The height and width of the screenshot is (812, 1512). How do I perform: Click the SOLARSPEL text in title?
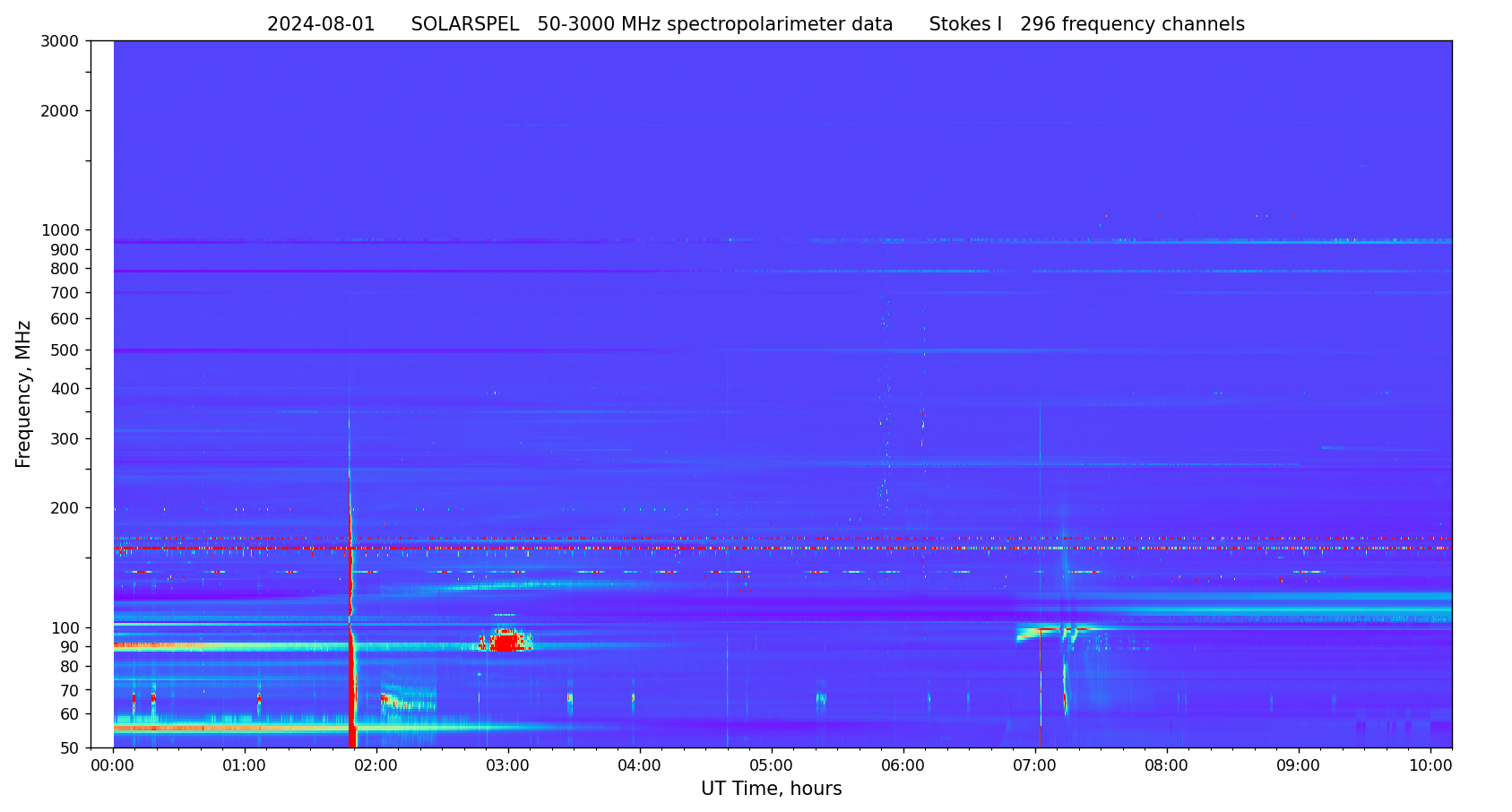pyautogui.click(x=464, y=25)
